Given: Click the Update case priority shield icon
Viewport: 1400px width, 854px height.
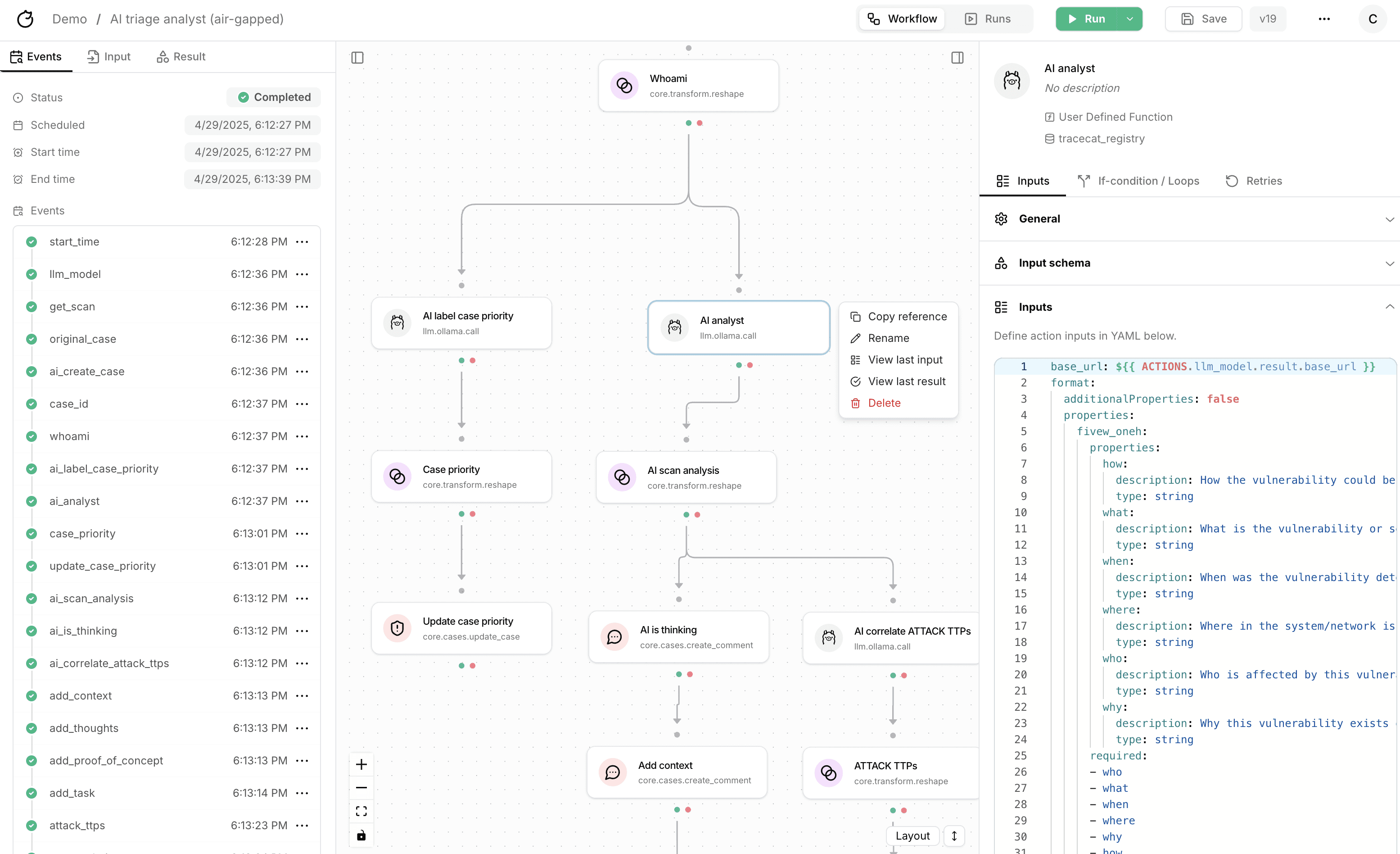Looking at the screenshot, I should pyautogui.click(x=397, y=628).
